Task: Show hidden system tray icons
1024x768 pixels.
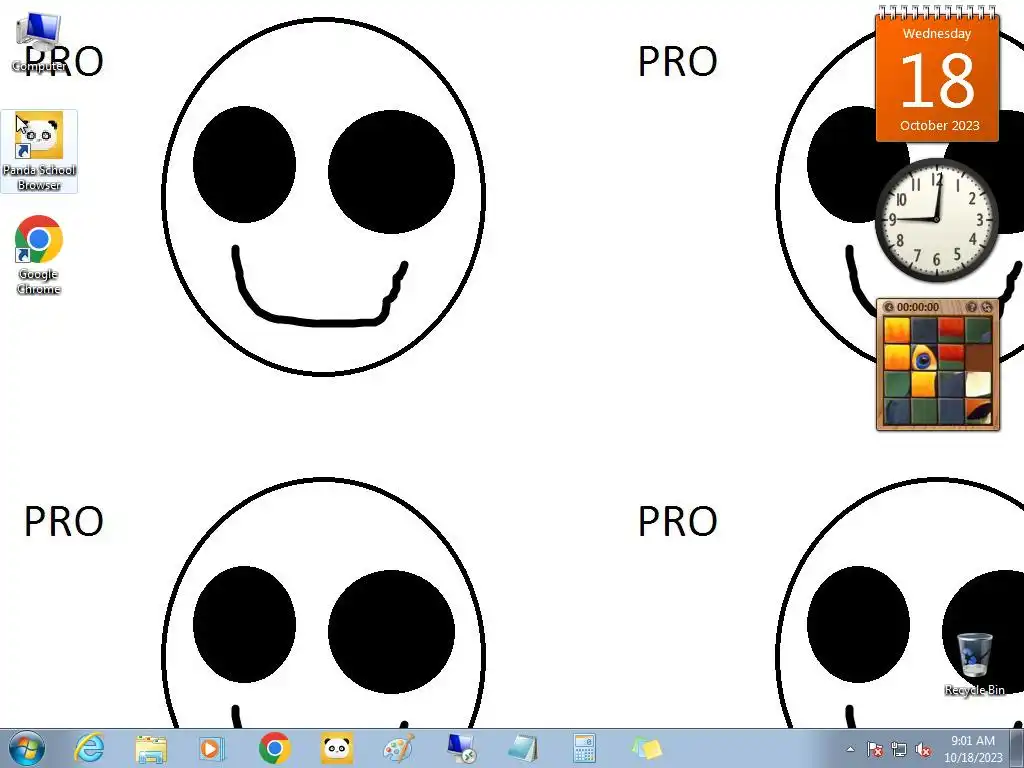Action: coord(850,749)
